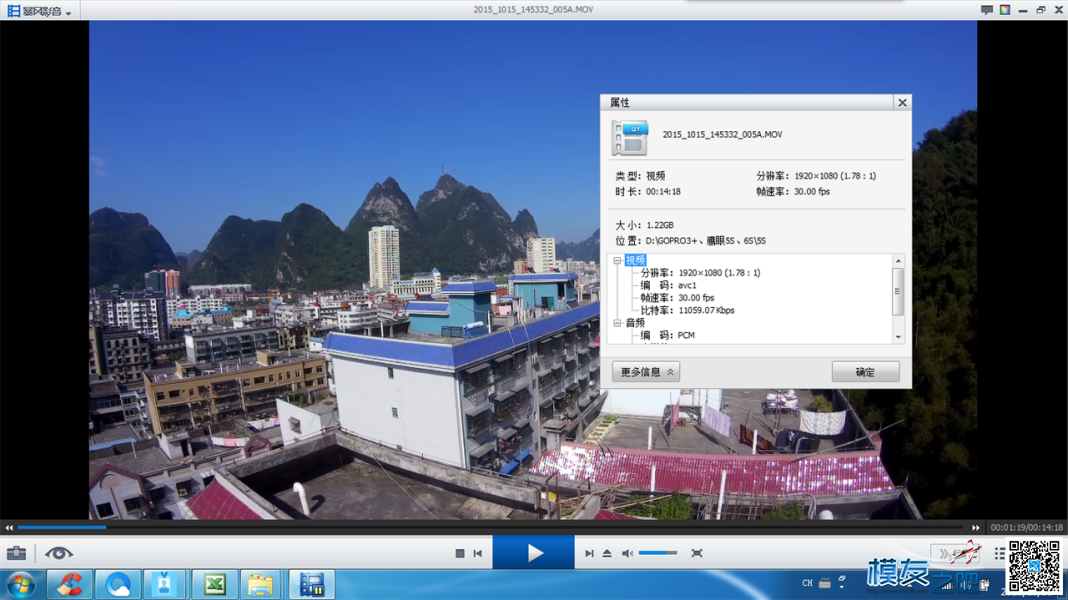Open the colorful skin picker icon
This screenshot has width=1068, height=600.
coord(1005,10)
